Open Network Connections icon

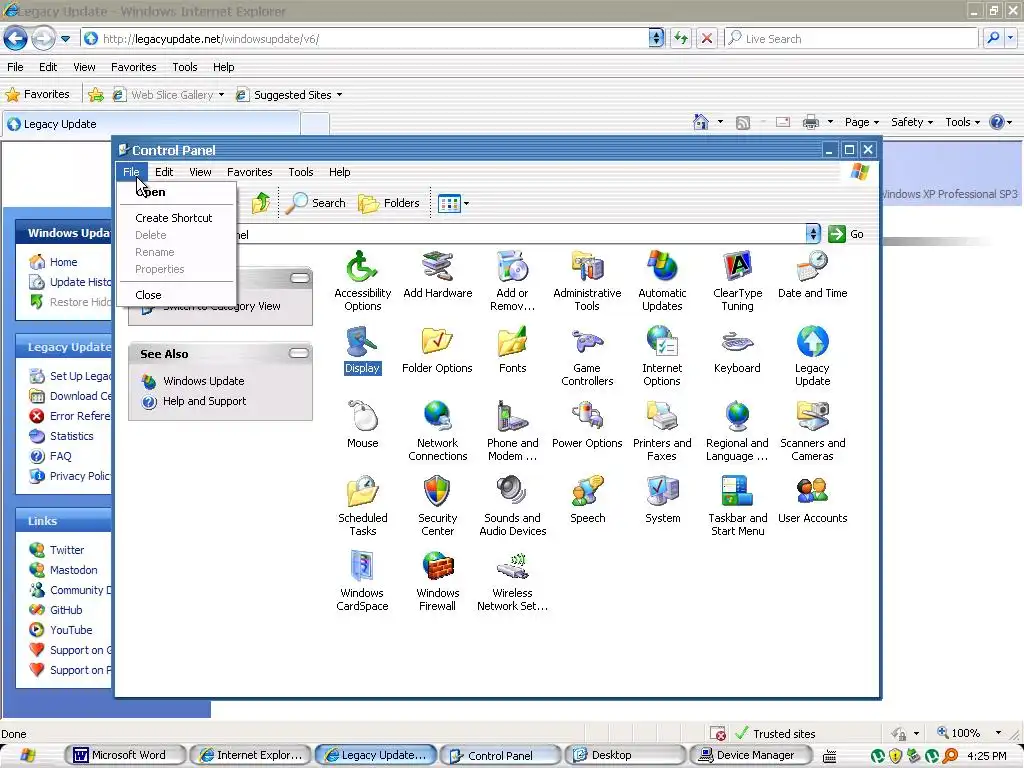coord(438,432)
